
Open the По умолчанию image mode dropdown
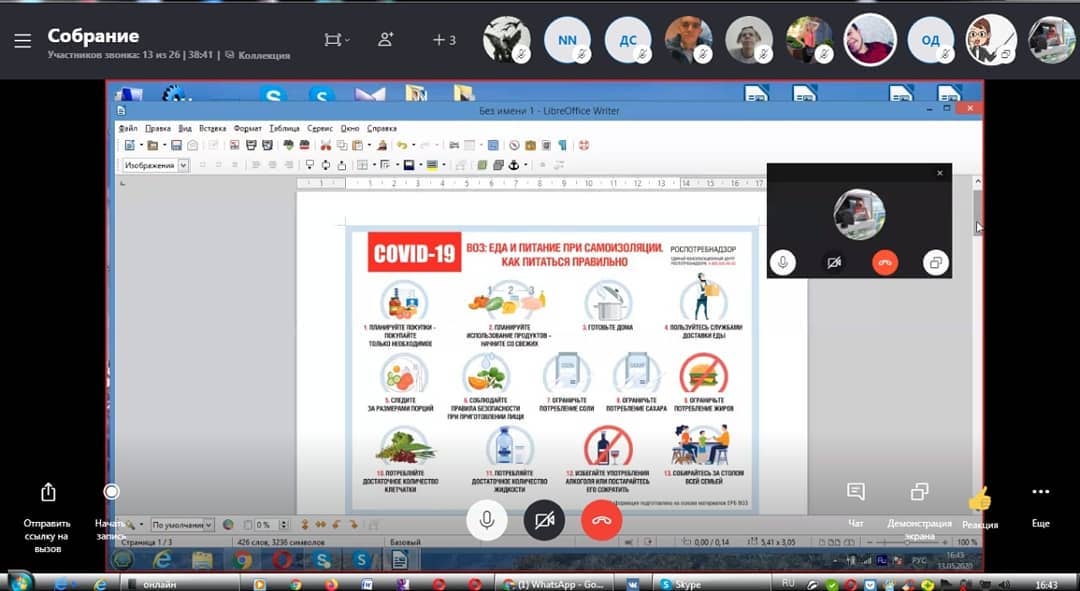[x=183, y=525]
